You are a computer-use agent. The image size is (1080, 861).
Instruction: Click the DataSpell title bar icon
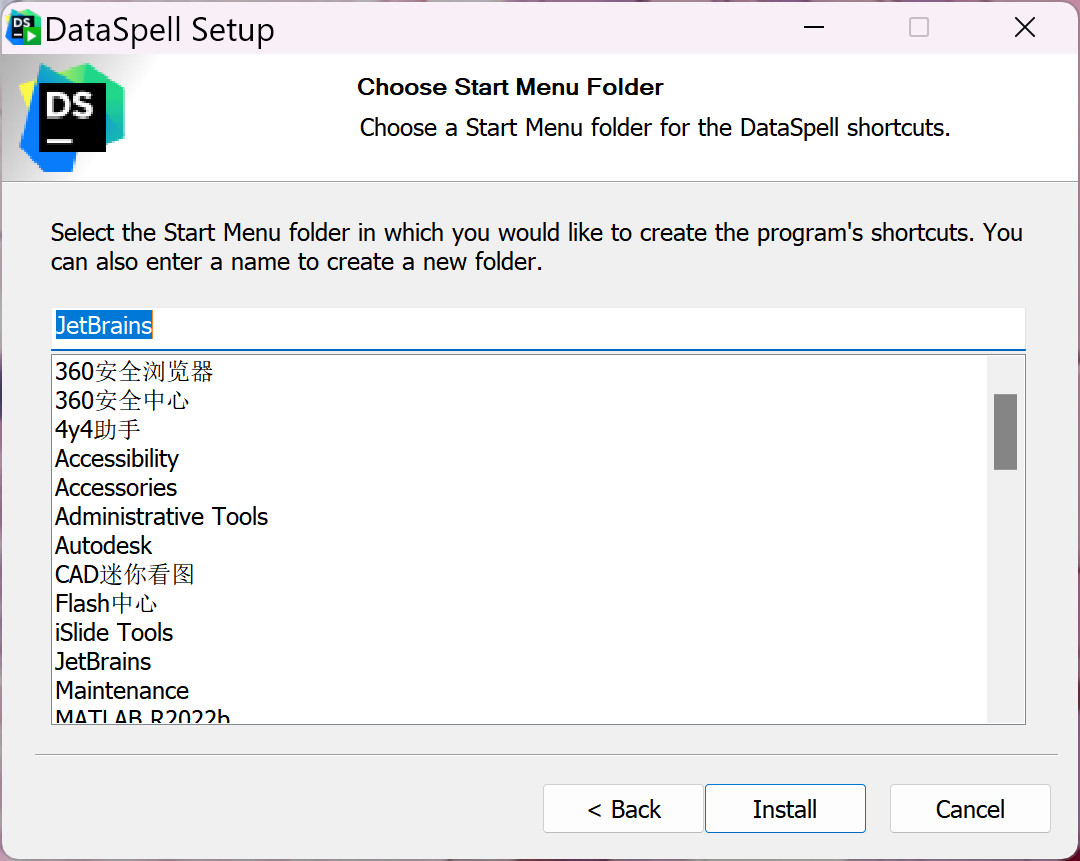(x=23, y=28)
